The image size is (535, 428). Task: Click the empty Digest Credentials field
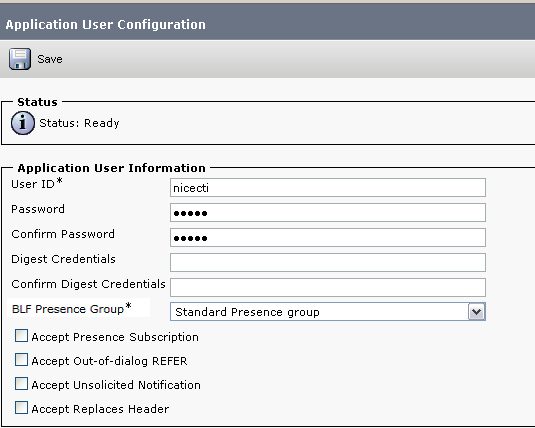pyautogui.click(x=328, y=262)
